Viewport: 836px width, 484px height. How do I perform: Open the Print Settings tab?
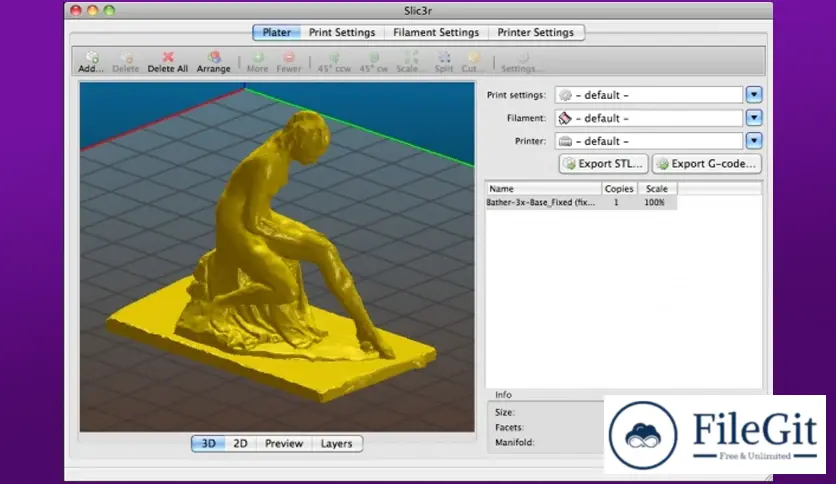pos(342,33)
